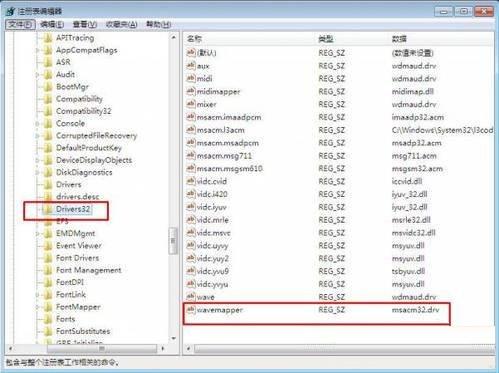Image resolution: width=499 pixels, height=373 pixels.
Task: Click tree pane horizontal scroll right arrow
Action: point(163,349)
